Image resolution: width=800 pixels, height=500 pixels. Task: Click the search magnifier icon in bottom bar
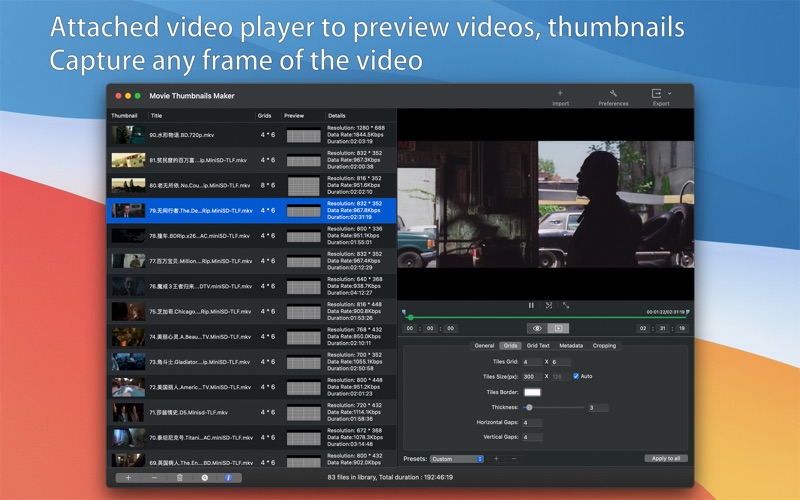(205, 478)
